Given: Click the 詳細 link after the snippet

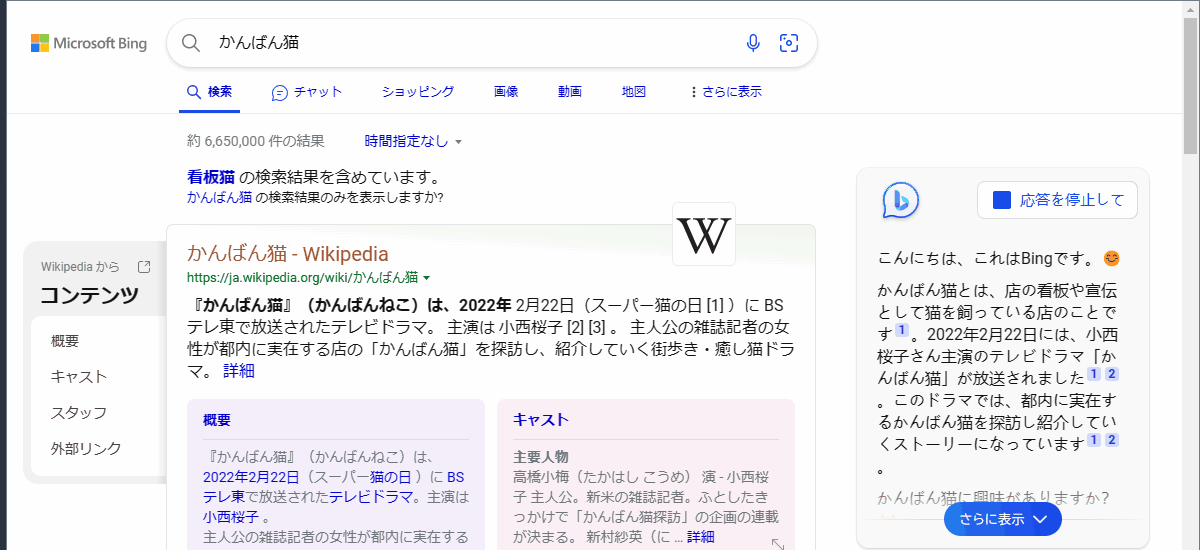Looking at the screenshot, I should tap(238, 371).
